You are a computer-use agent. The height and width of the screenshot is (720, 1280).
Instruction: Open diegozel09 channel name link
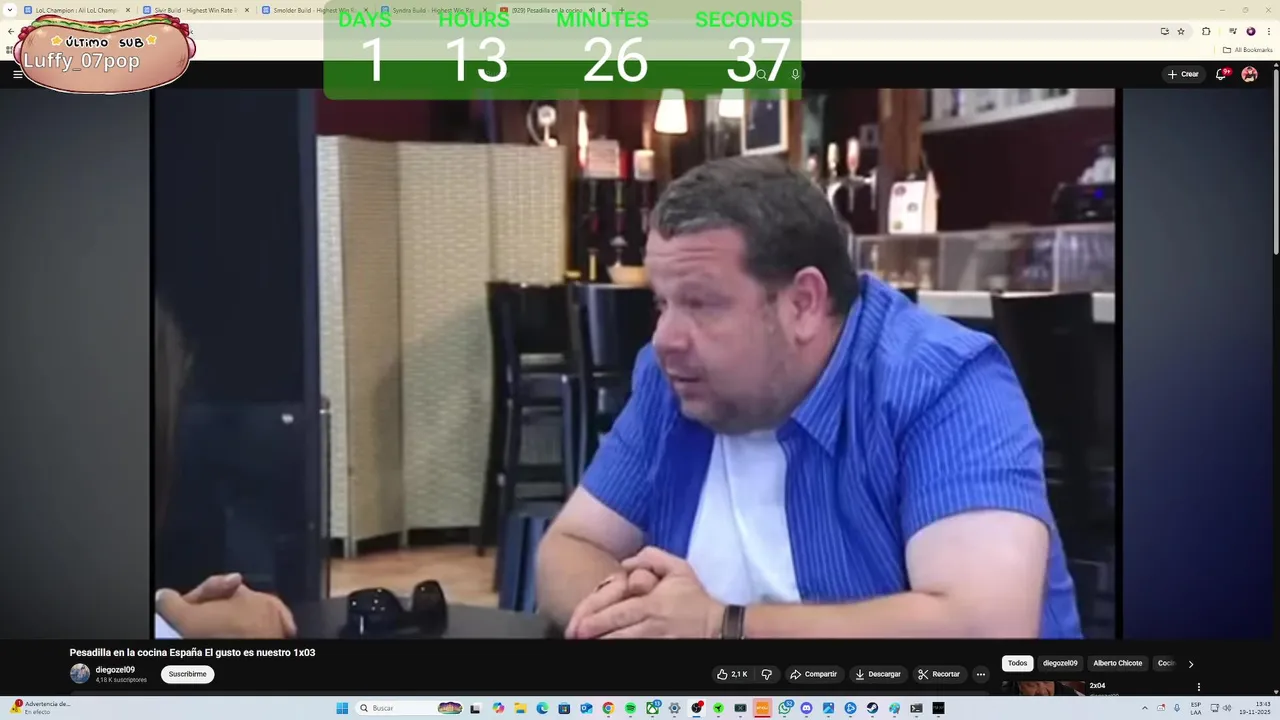click(x=115, y=670)
